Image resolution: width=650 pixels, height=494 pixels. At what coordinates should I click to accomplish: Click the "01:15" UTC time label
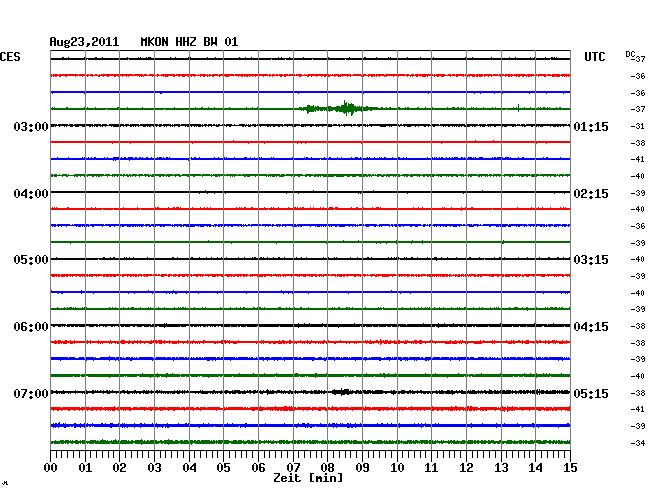[x=591, y=126]
